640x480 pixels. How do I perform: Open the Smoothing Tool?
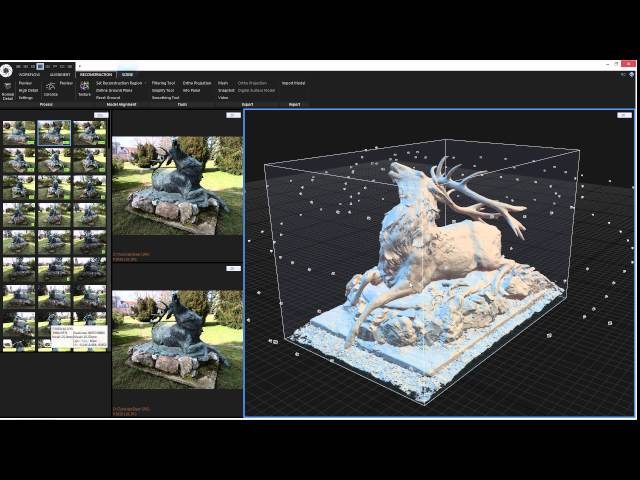[x=165, y=98]
